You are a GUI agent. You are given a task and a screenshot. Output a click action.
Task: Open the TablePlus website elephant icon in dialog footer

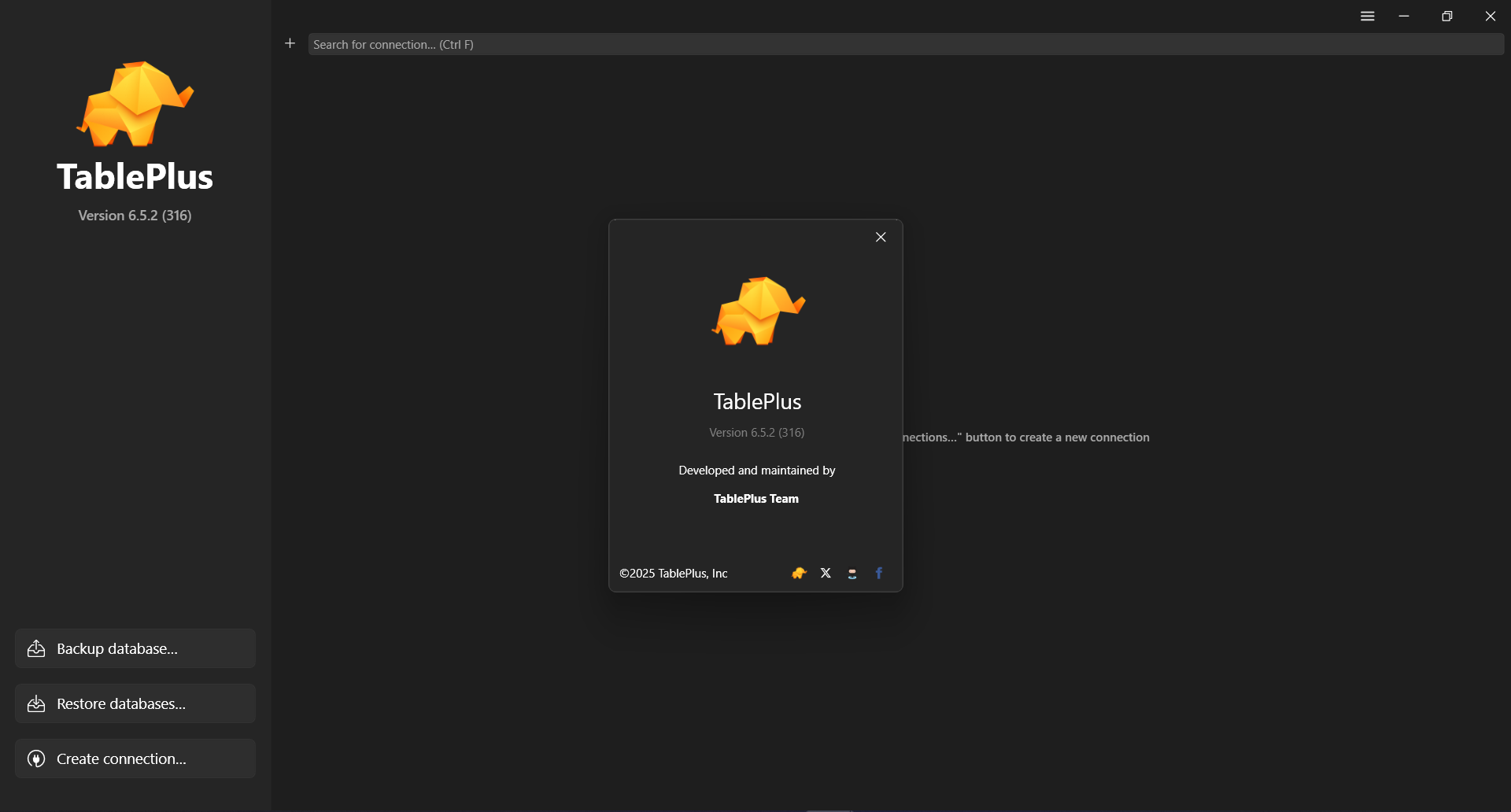tap(799, 573)
